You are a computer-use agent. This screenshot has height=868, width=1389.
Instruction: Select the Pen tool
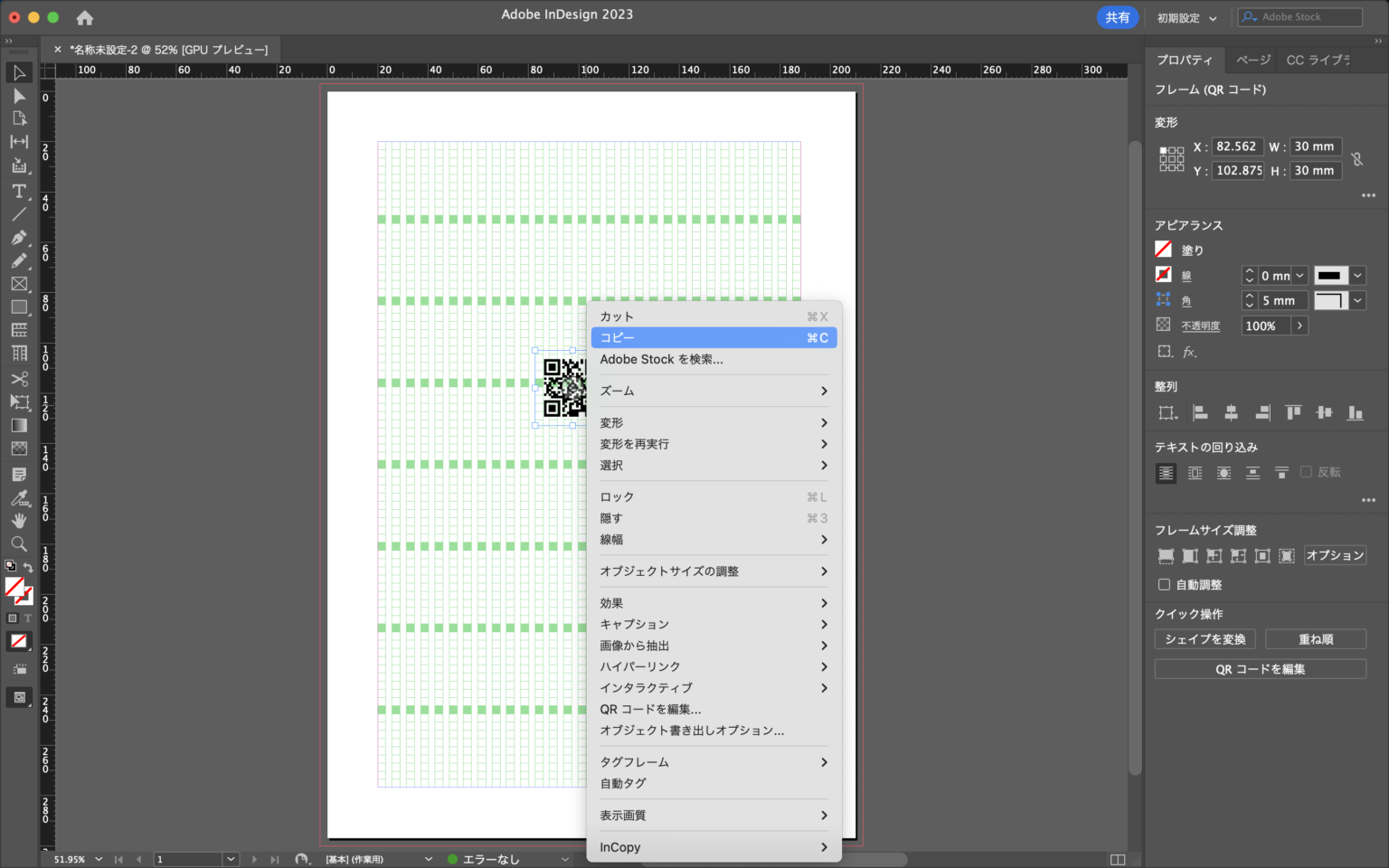tap(19, 238)
